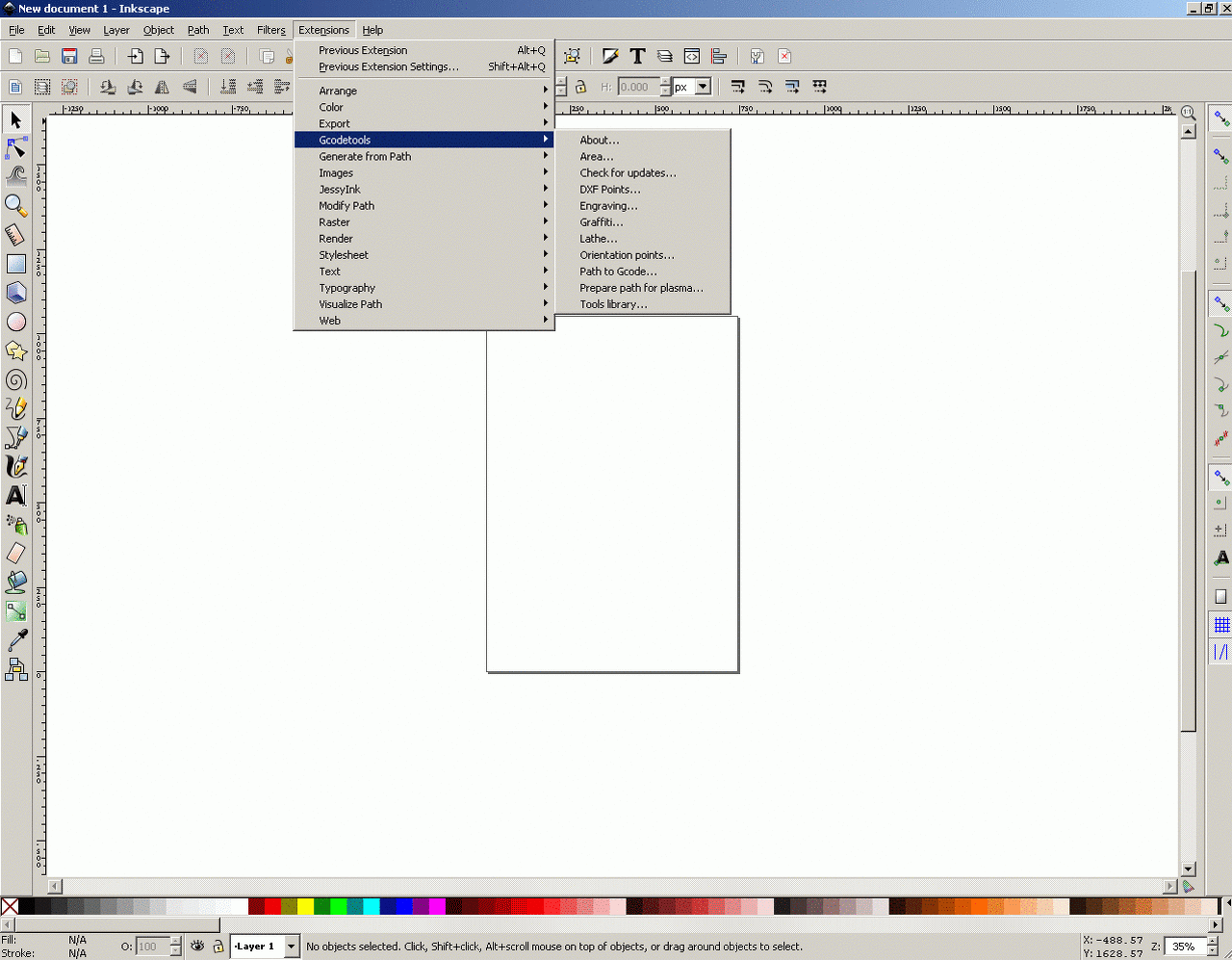Click the opacity O value field
This screenshot has height=960, width=1232.
click(x=151, y=947)
